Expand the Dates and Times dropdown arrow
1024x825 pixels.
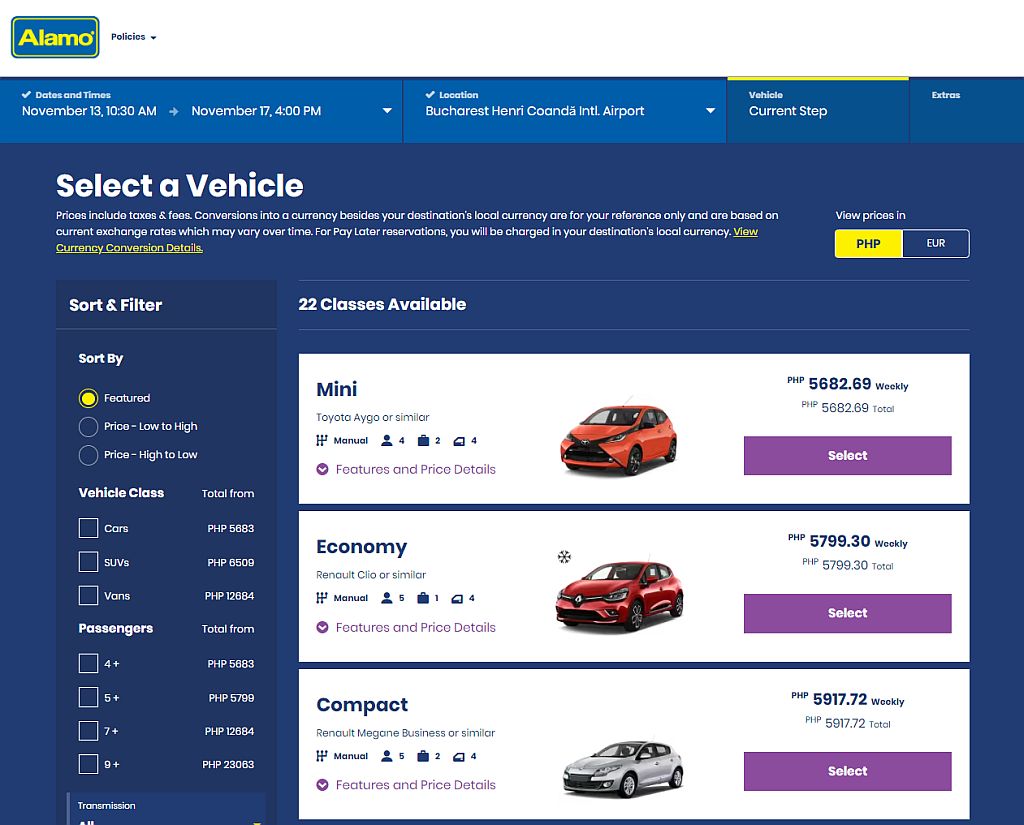pos(387,110)
